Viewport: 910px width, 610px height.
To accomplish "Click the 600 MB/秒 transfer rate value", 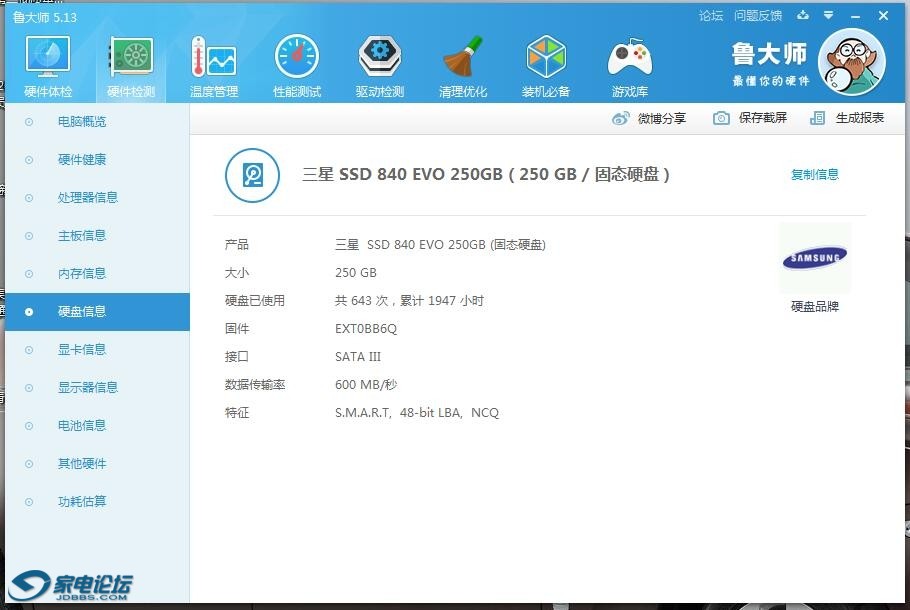I will coord(366,385).
